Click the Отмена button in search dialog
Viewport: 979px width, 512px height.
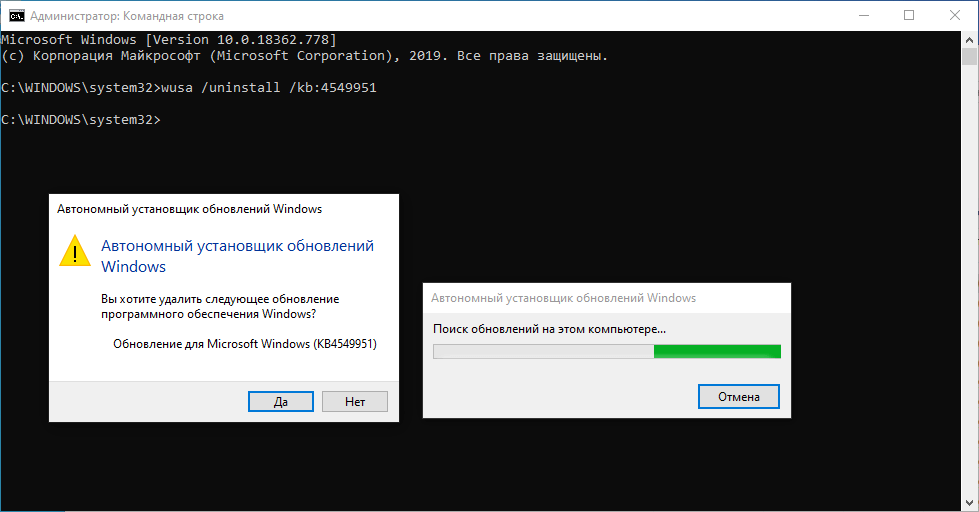(739, 396)
